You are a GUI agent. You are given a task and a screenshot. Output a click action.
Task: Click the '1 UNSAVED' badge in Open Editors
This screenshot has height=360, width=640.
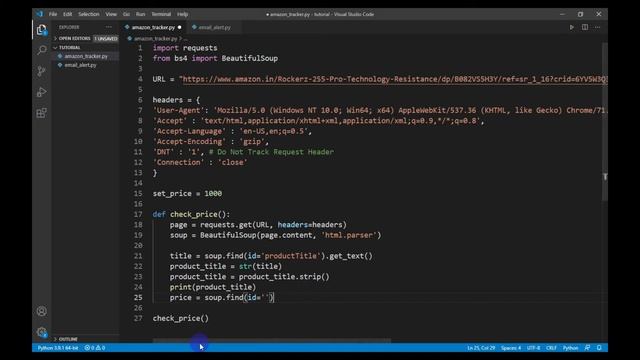point(106,38)
